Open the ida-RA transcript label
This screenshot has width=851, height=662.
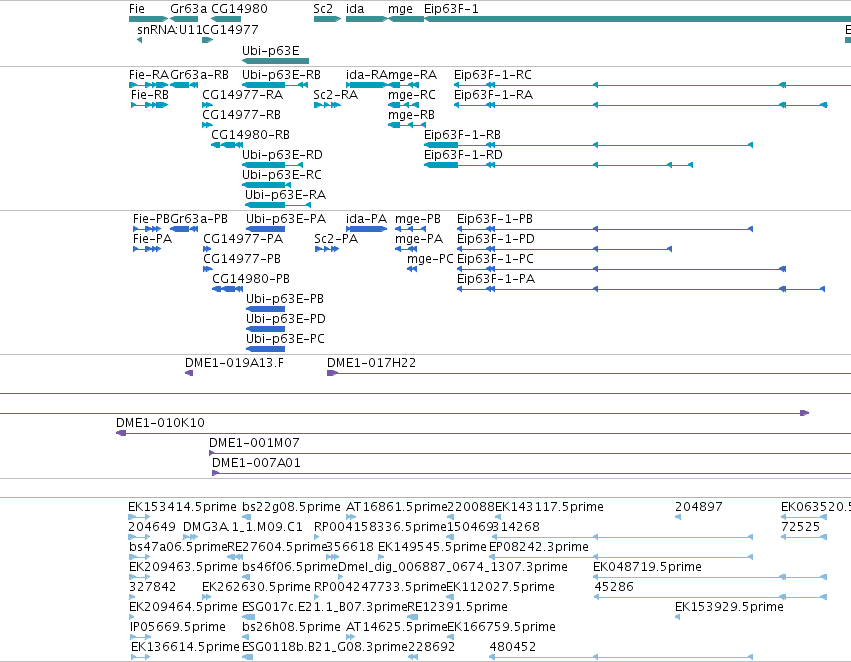366,74
